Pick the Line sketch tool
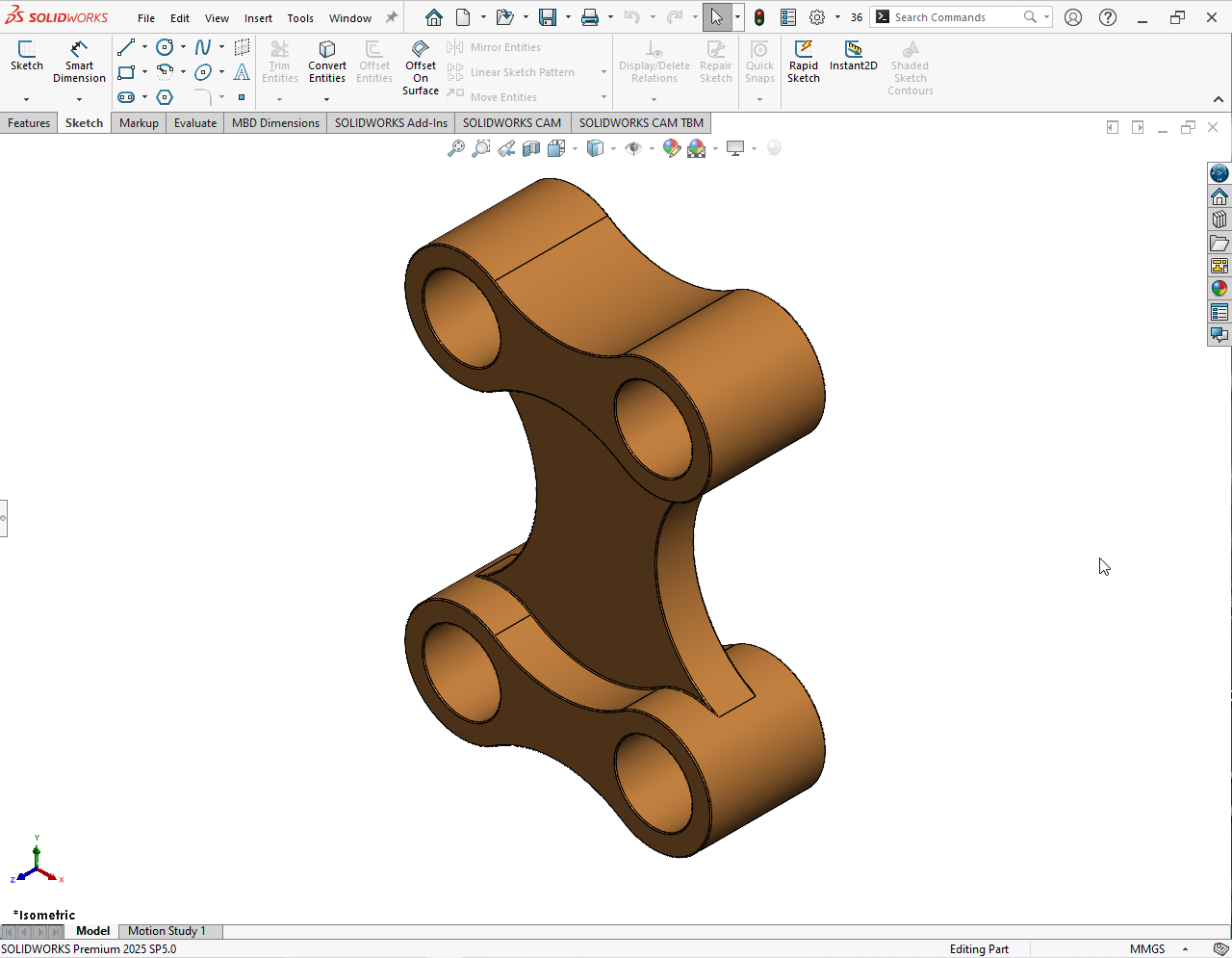The width and height of the screenshot is (1232, 958). [126, 47]
